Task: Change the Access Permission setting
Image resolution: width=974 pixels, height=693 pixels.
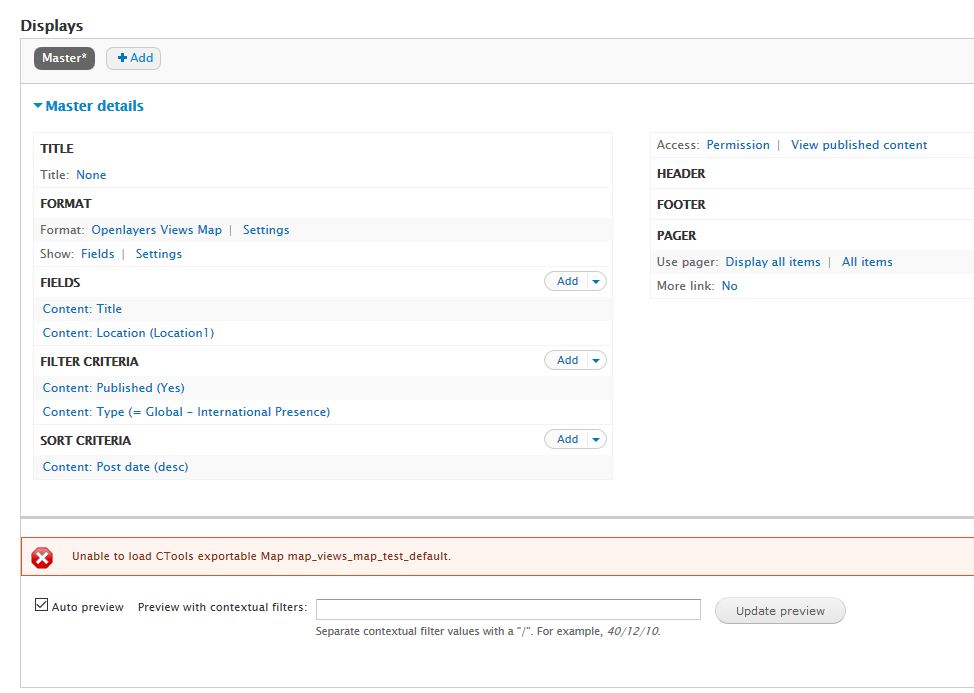Action: (738, 145)
